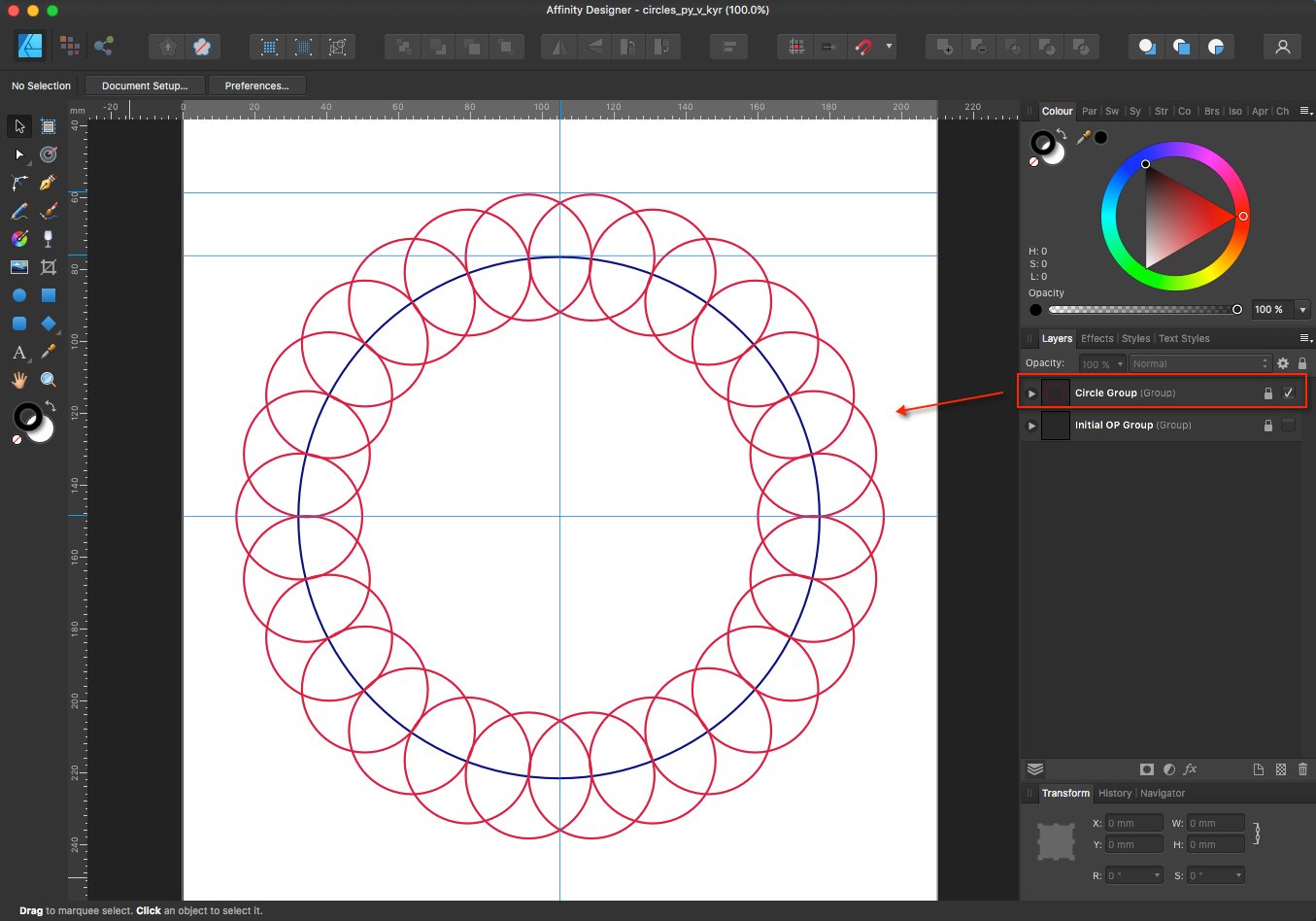Open the snapping options dropdown arrow
The width and height of the screenshot is (1316, 921).
coord(890,47)
